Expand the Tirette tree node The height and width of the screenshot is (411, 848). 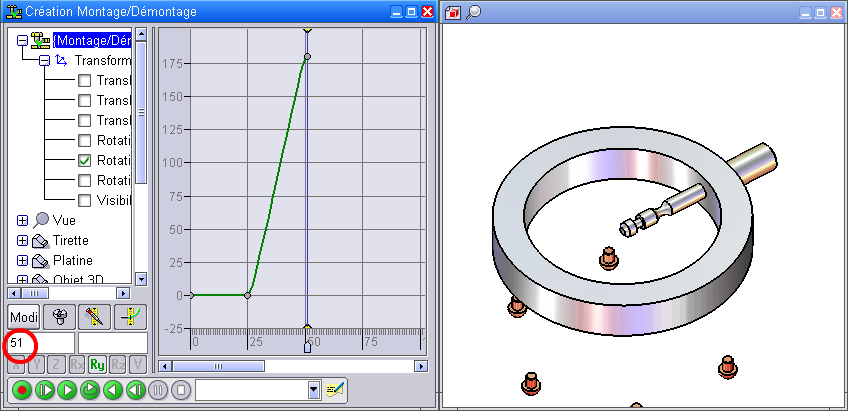[23, 240]
